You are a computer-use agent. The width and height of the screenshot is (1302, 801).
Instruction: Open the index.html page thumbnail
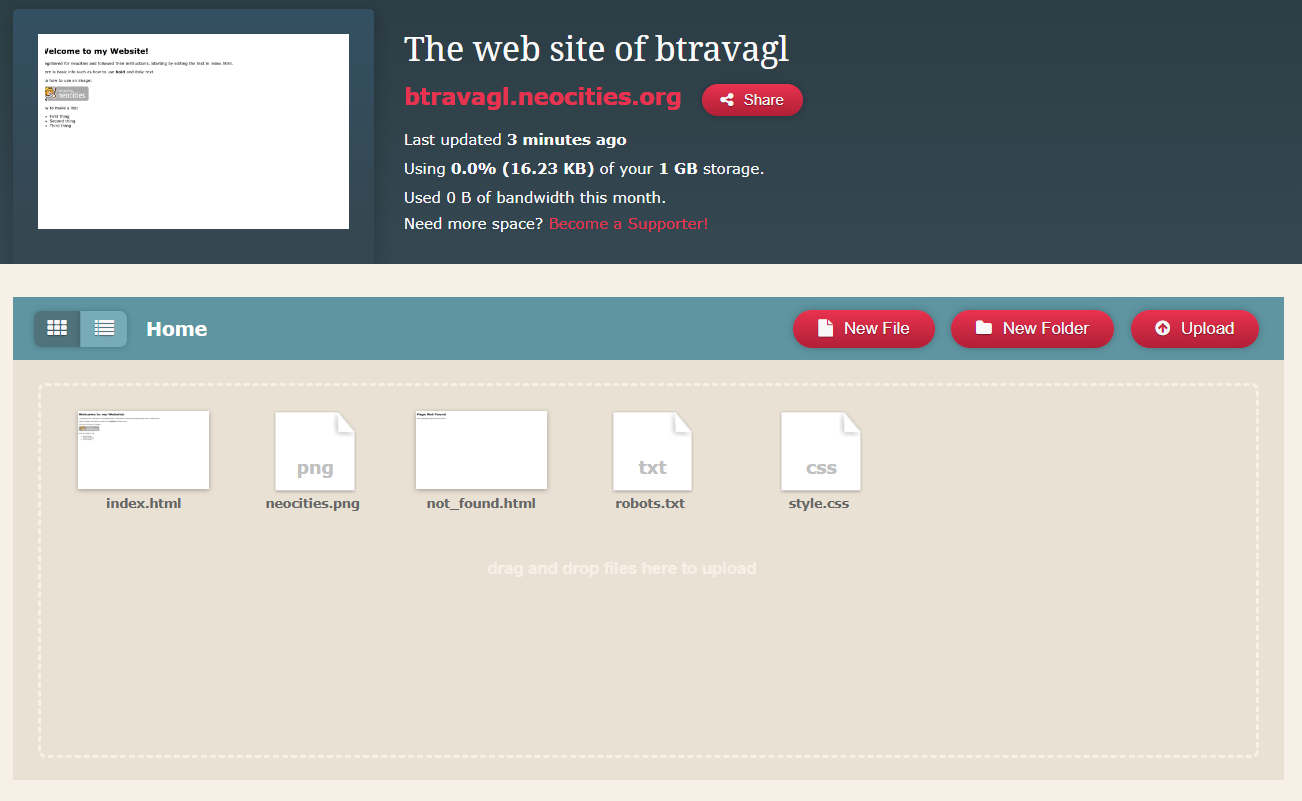(143, 449)
